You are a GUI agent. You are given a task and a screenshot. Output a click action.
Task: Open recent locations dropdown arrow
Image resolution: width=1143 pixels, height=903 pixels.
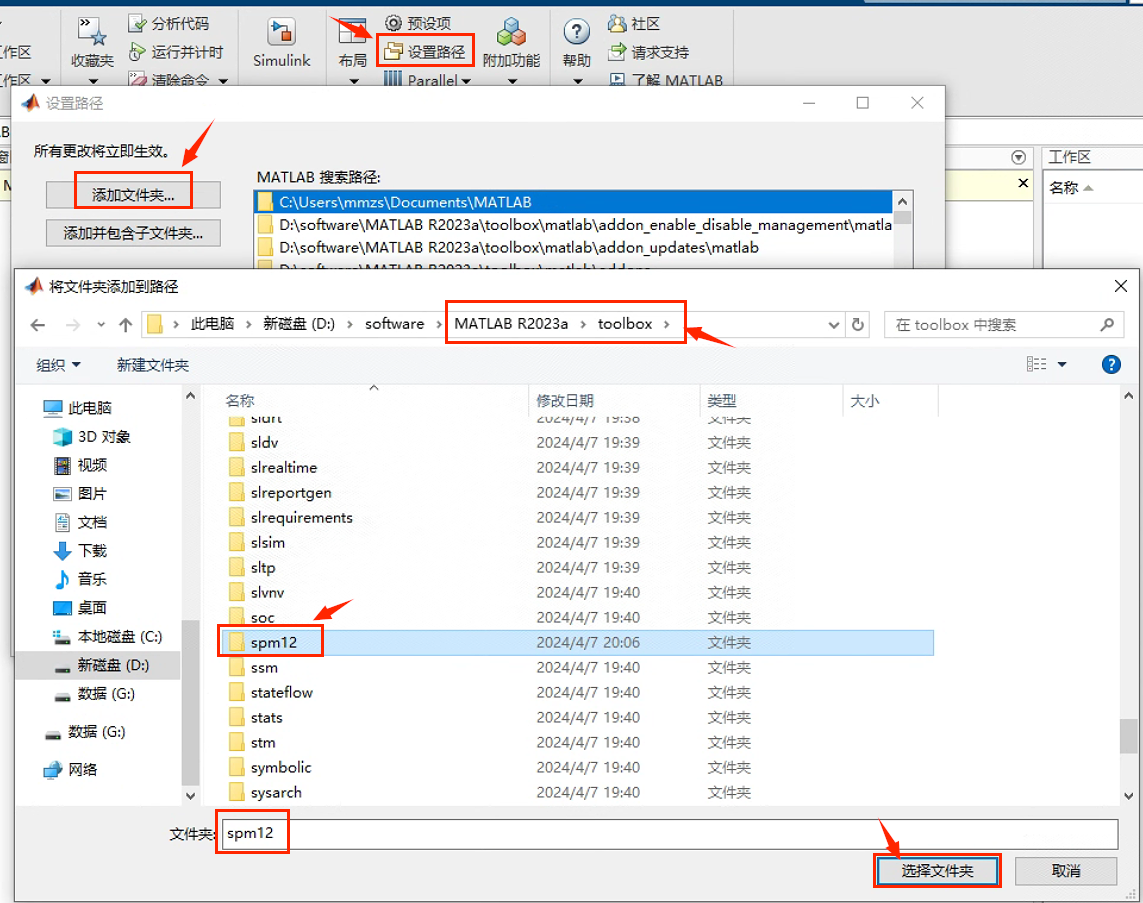point(101,325)
